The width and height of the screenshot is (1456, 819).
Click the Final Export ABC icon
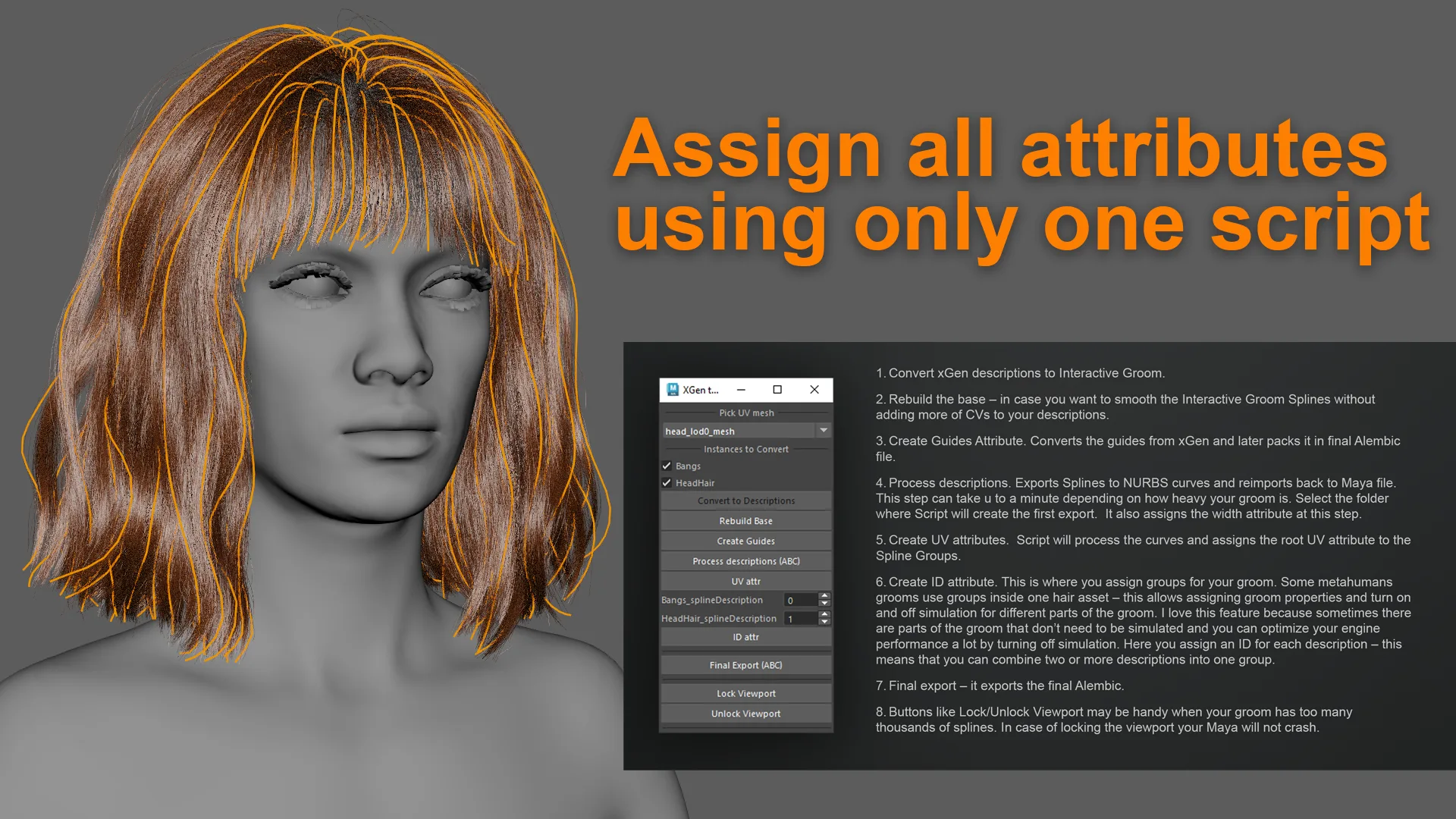[x=745, y=664]
